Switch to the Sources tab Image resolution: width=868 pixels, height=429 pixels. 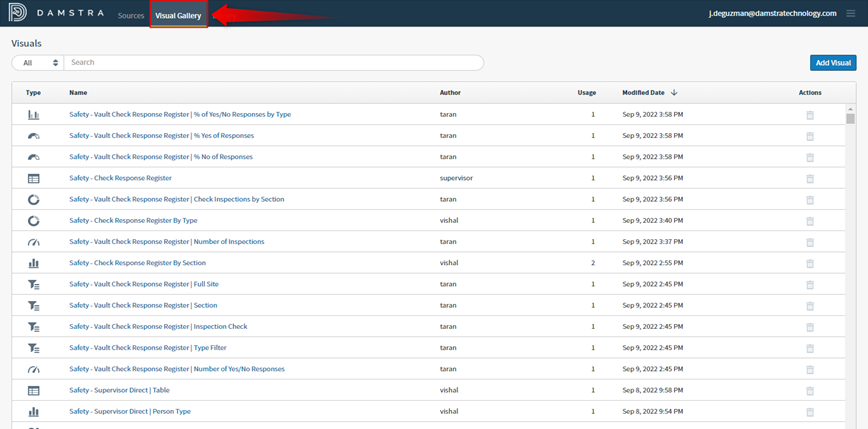131,15
